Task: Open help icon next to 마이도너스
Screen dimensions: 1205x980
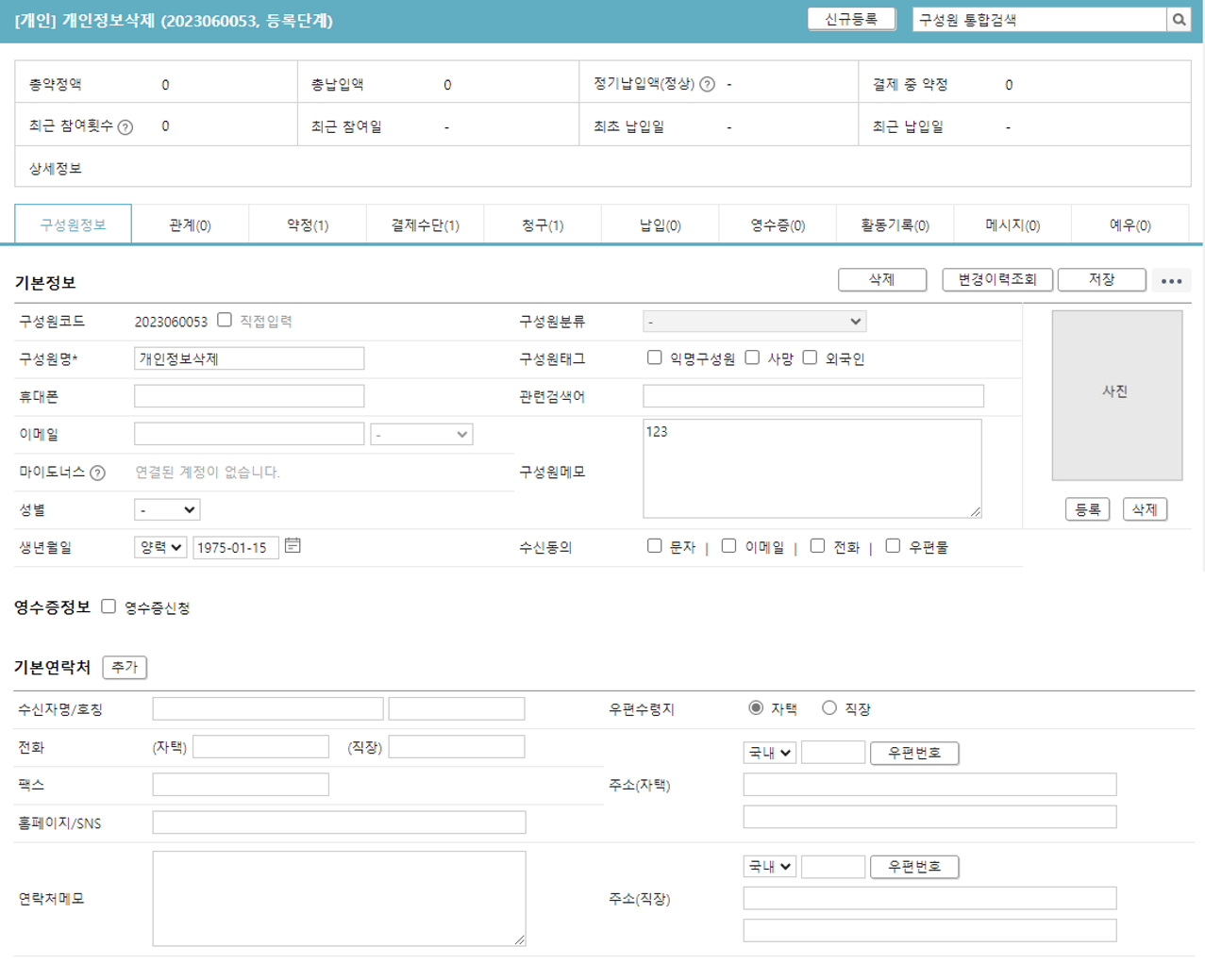Action: point(97,473)
